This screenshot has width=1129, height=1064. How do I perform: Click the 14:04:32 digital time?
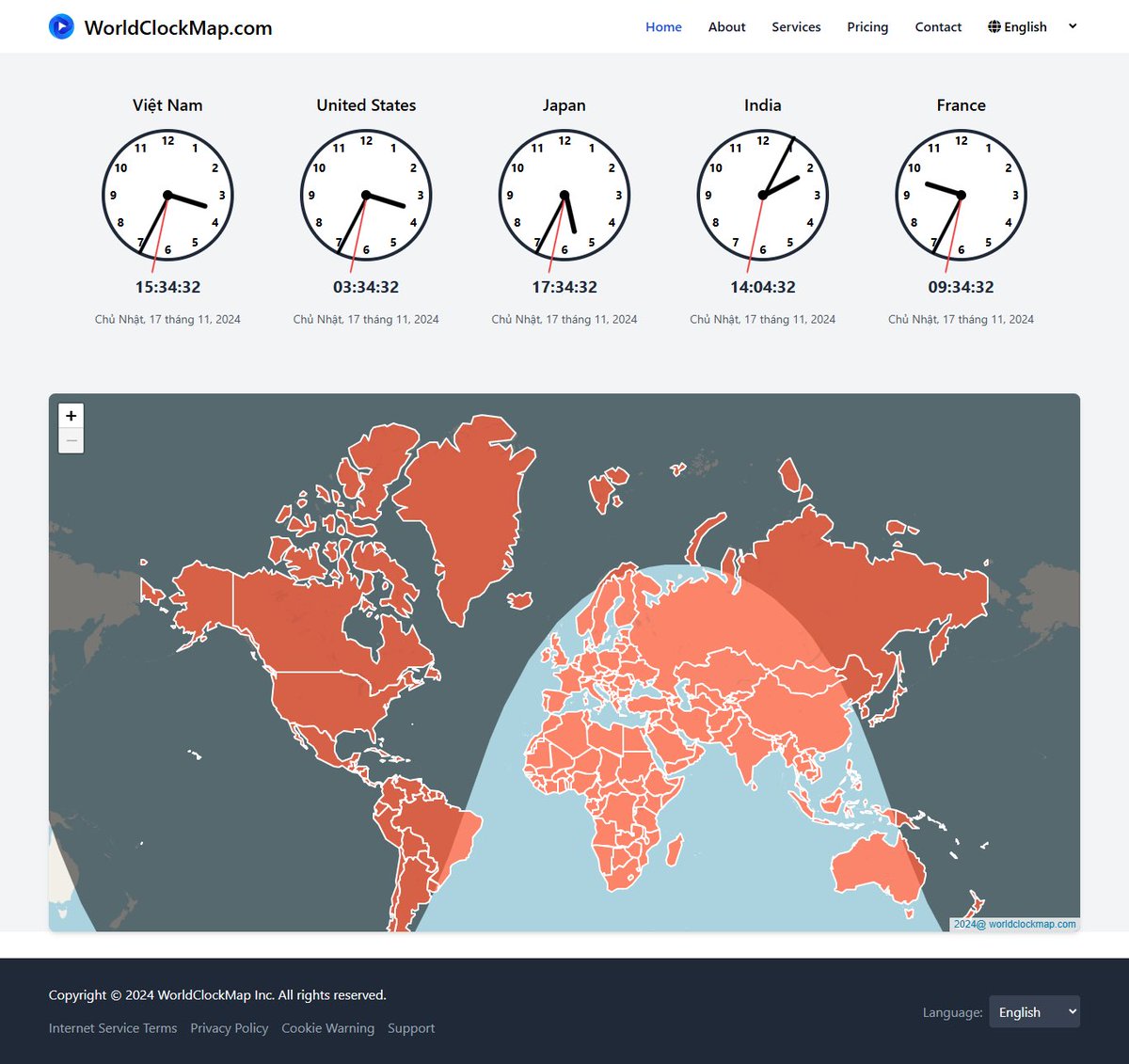[x=763, y=287]
